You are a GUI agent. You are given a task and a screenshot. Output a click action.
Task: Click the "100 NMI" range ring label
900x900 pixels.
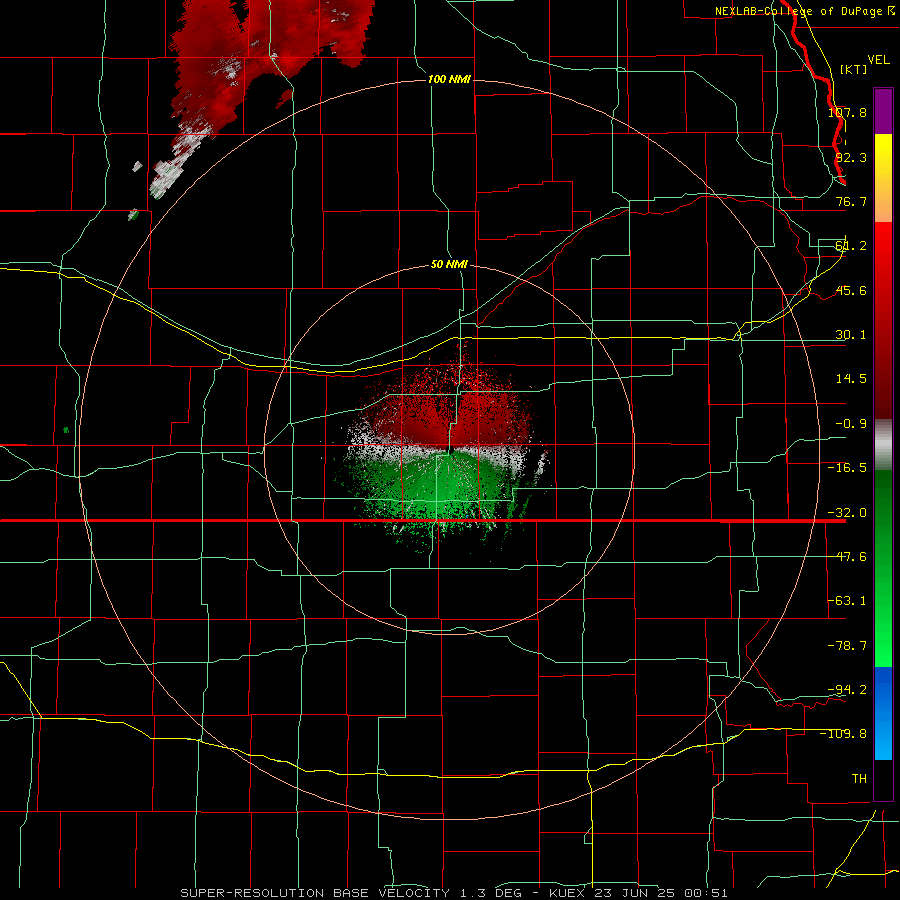pyautogui.click(x=449, y=79)
